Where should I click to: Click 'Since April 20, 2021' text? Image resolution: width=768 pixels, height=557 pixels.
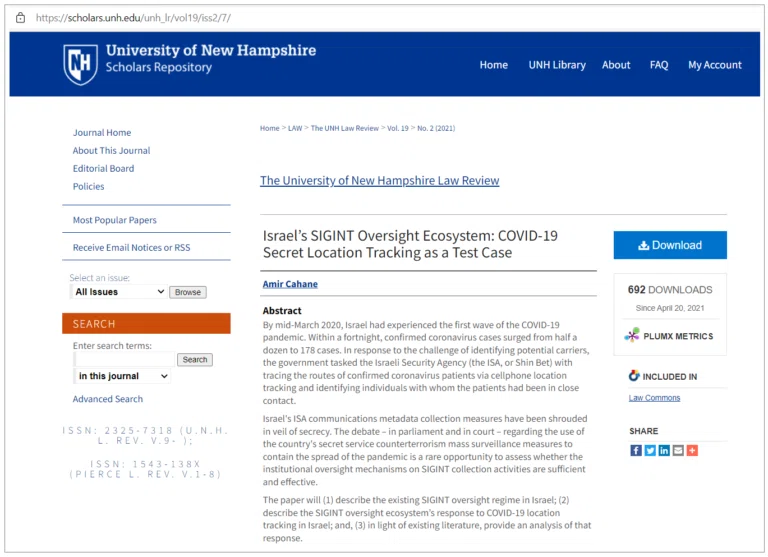pos(670,308)
